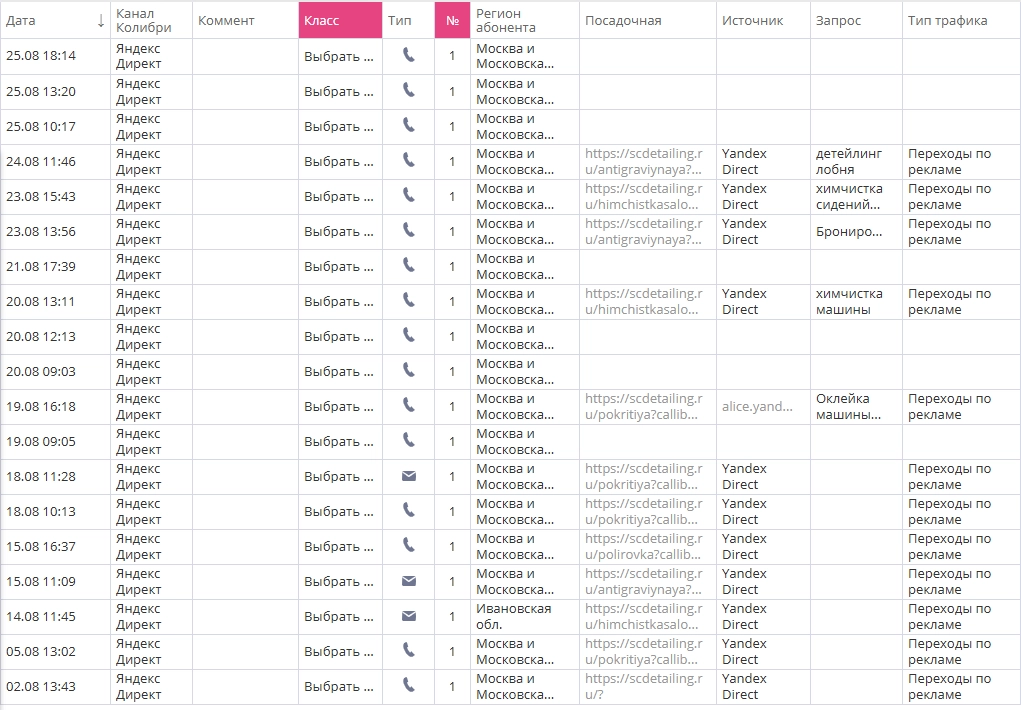
Task: Open class dropdown for 25.08 18:14 row
Action: tap(340, 56)
